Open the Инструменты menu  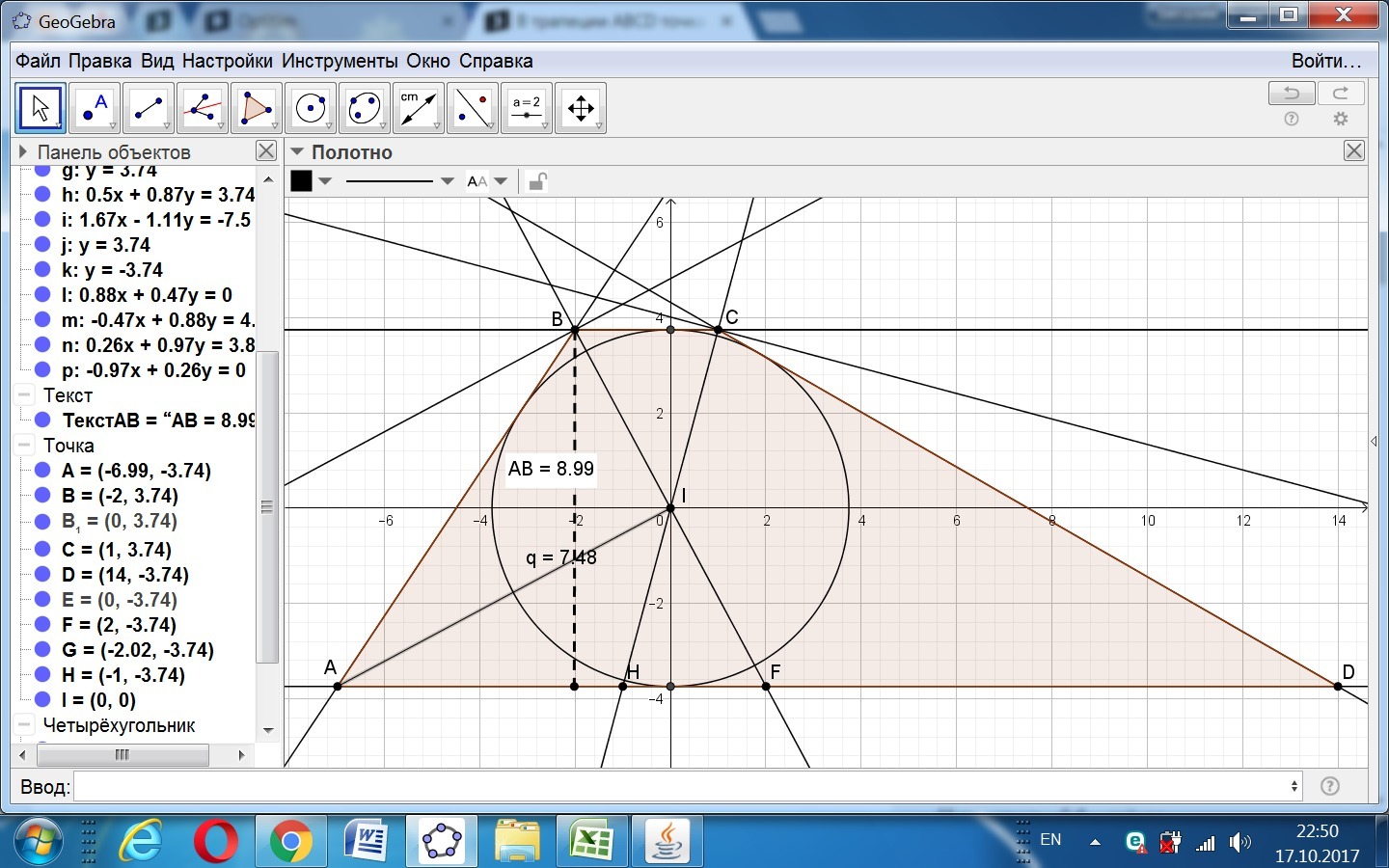tap(340, 61)
